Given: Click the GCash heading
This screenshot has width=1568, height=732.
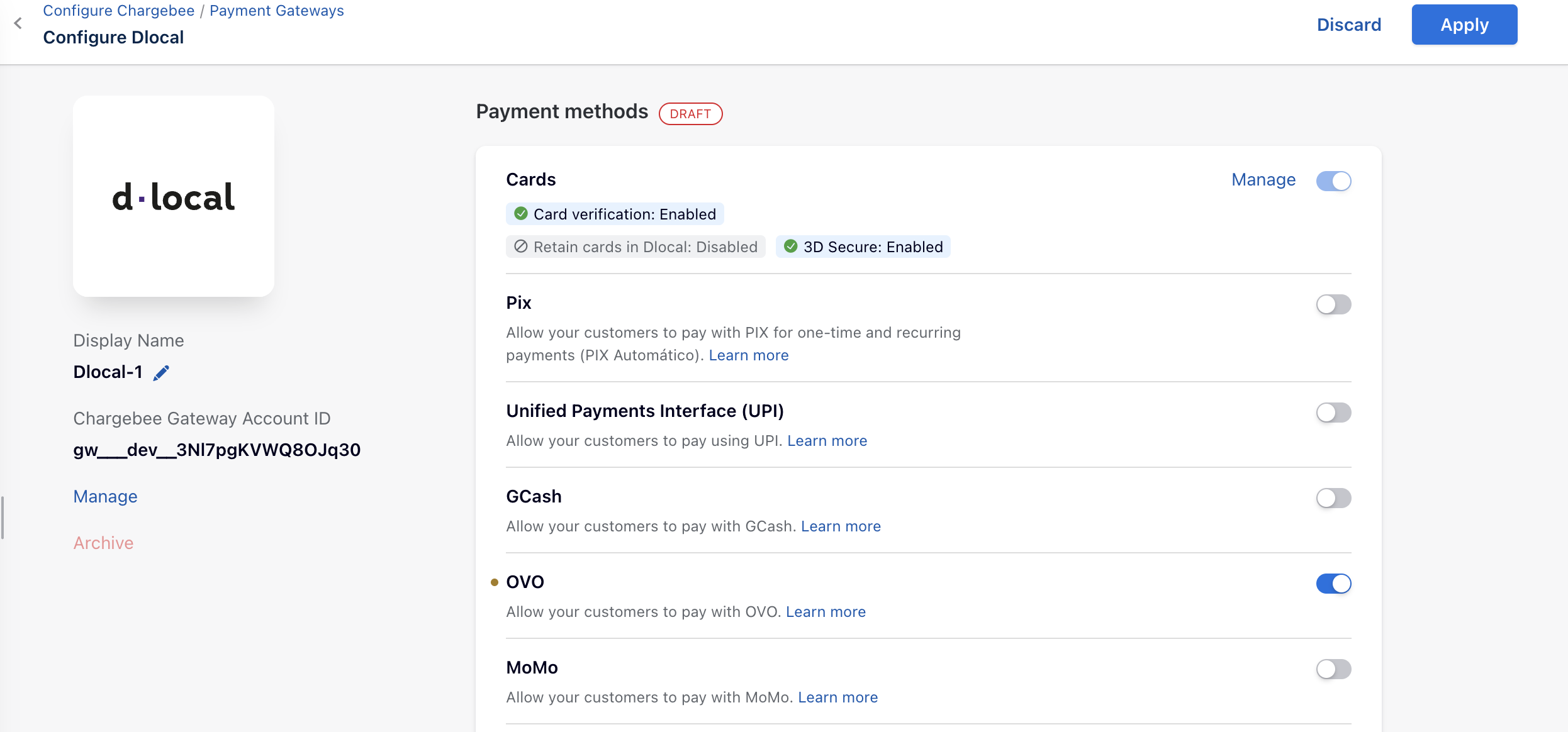Looking at the screenshot, I should point(534,497).
